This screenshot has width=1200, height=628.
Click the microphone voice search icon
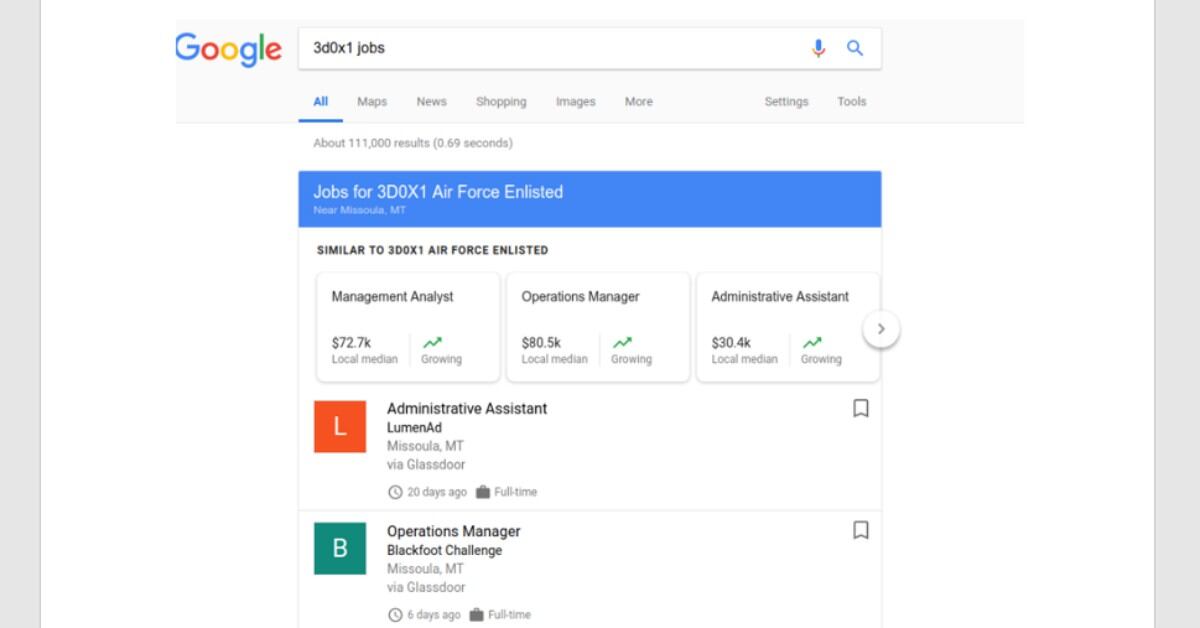tap(818, 48)
